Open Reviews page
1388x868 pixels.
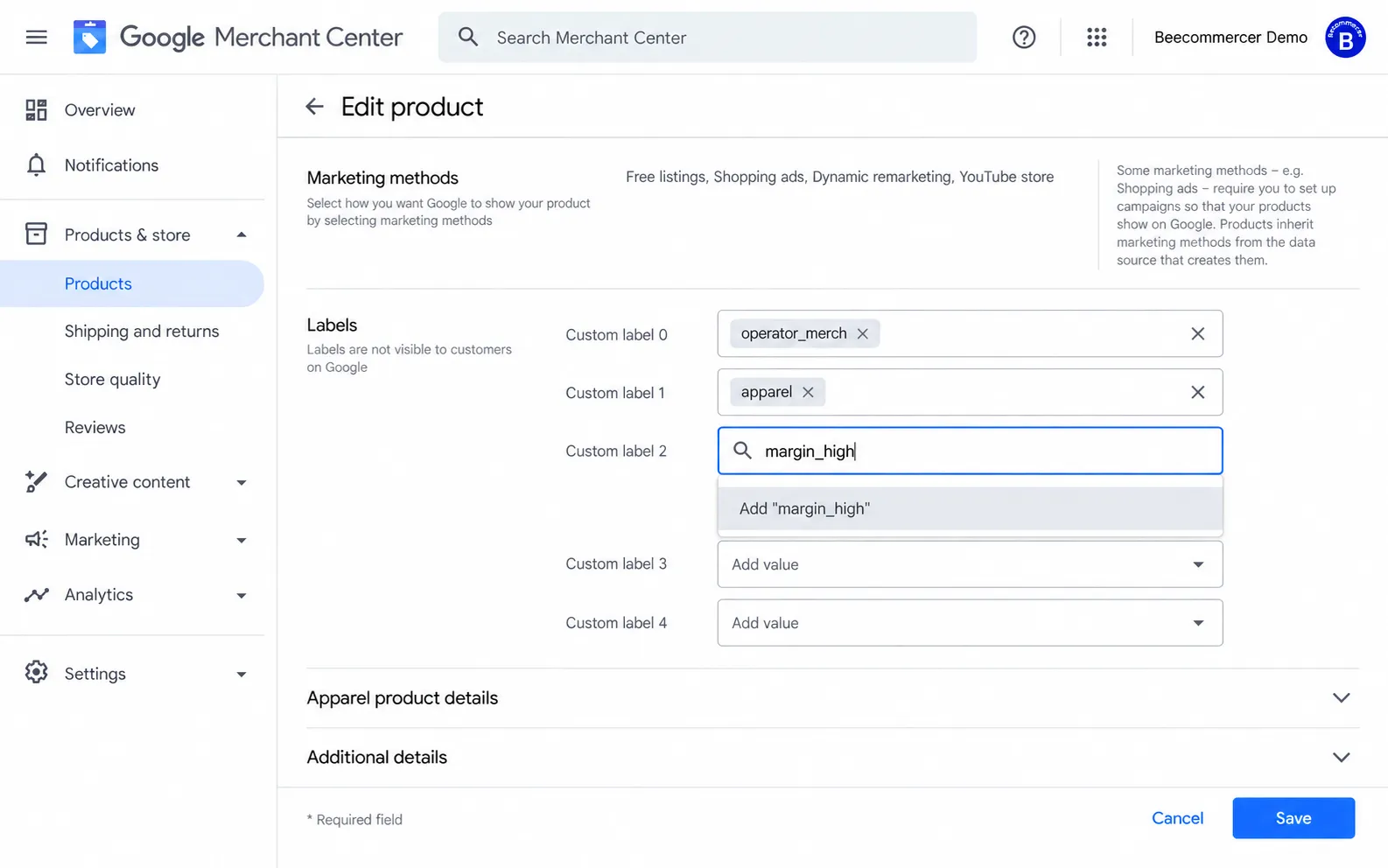point(95,428)
